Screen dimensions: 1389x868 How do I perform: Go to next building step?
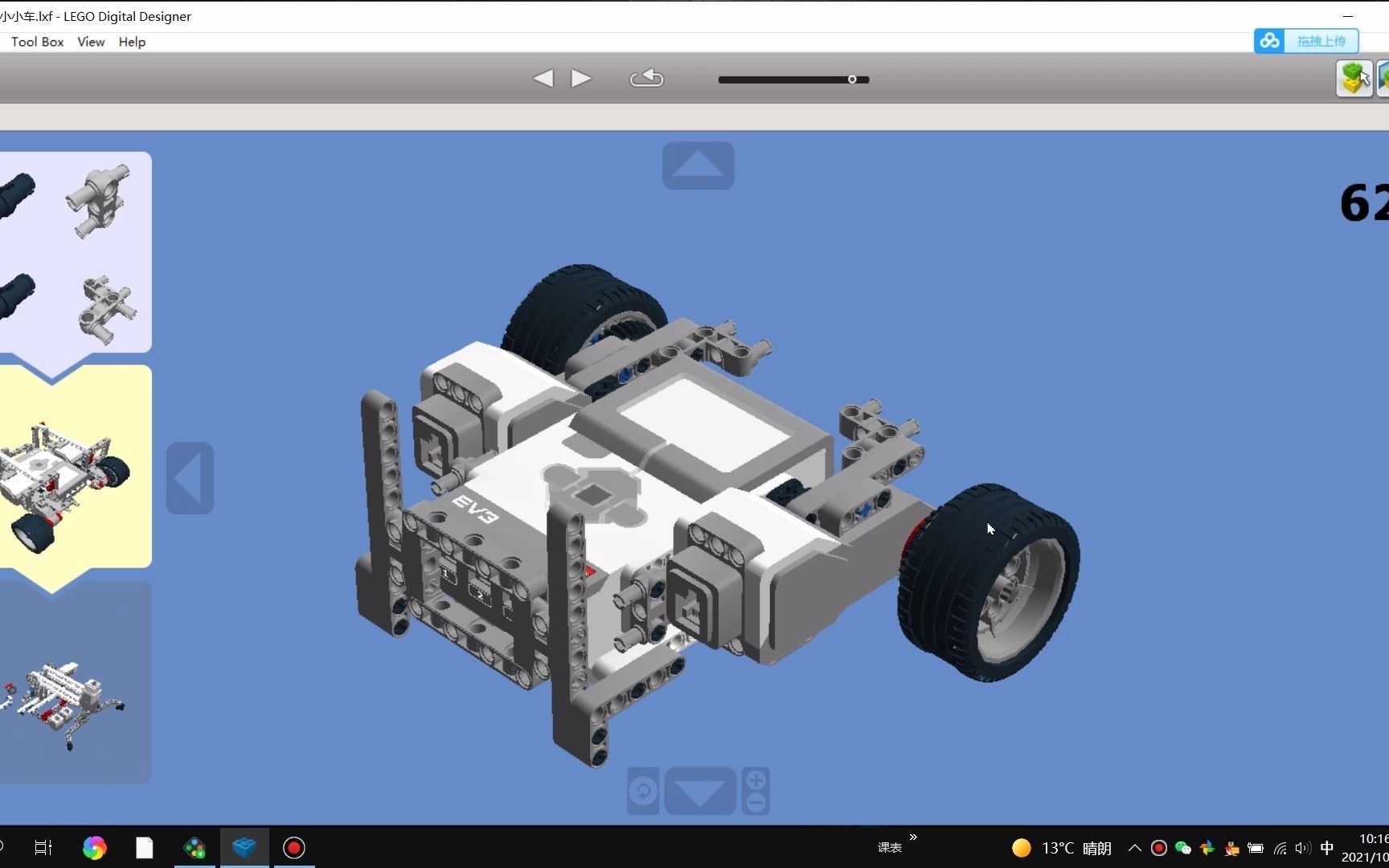581,78
